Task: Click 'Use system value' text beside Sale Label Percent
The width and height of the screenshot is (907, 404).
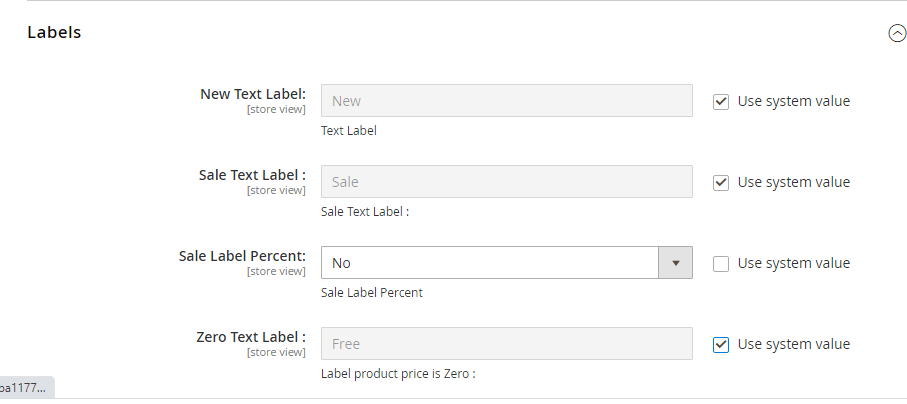Action: [794, 263]
